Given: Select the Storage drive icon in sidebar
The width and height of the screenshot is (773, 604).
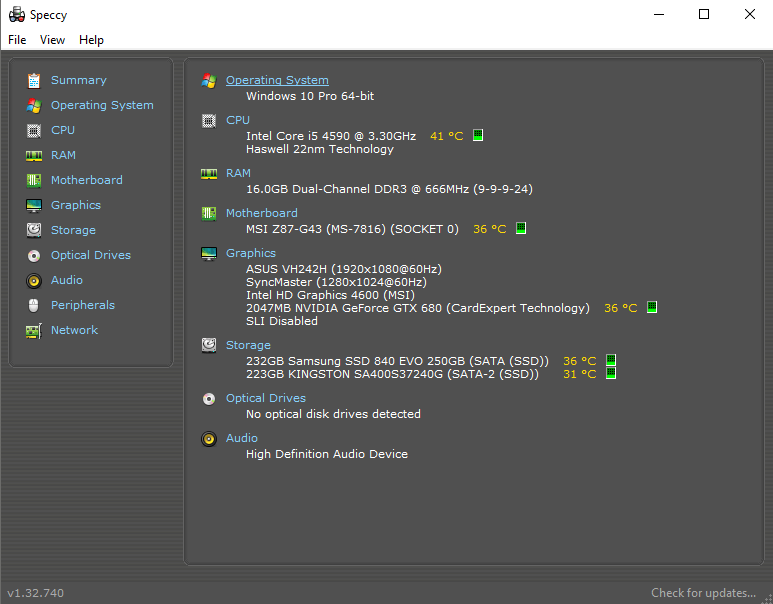Looking at the screenshot, I should [x=34, y=230].
